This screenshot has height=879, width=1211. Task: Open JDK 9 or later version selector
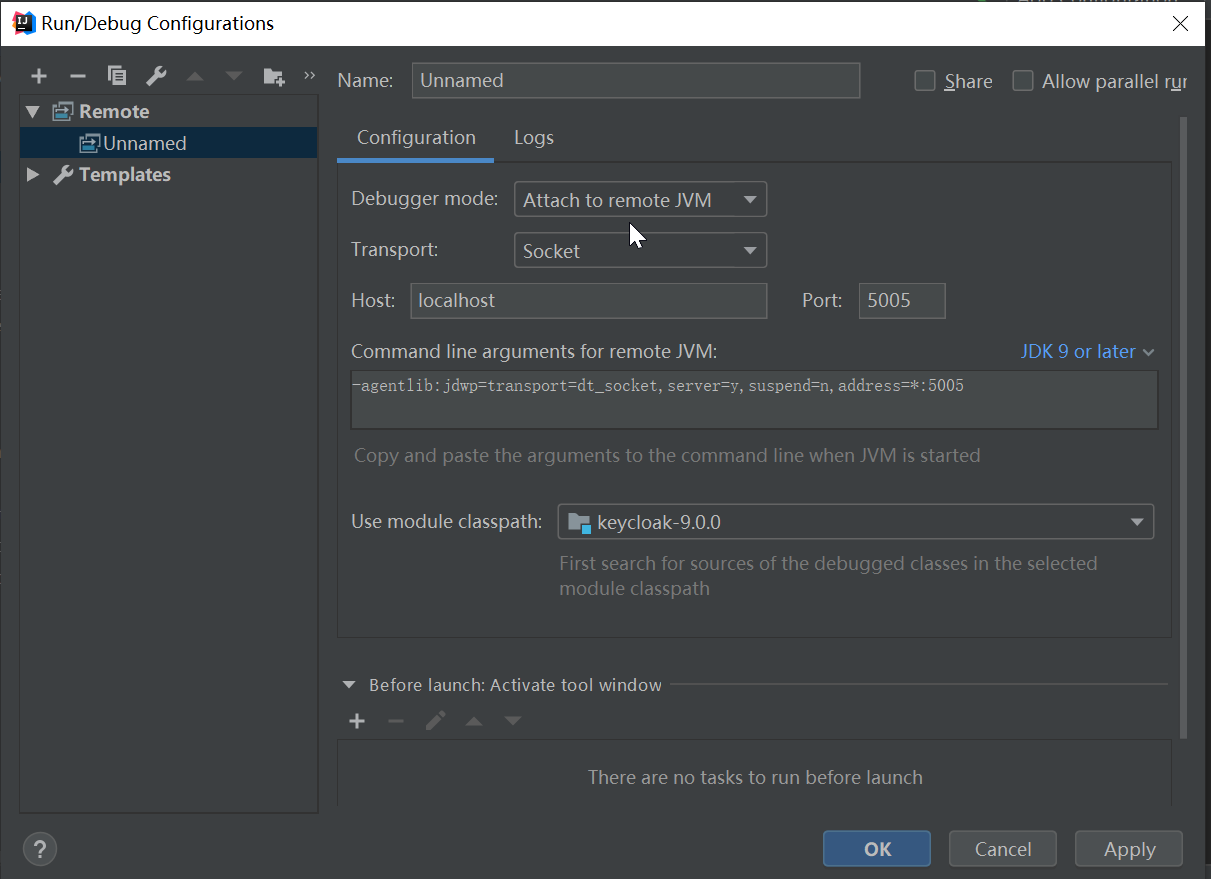pos(1087,352)
